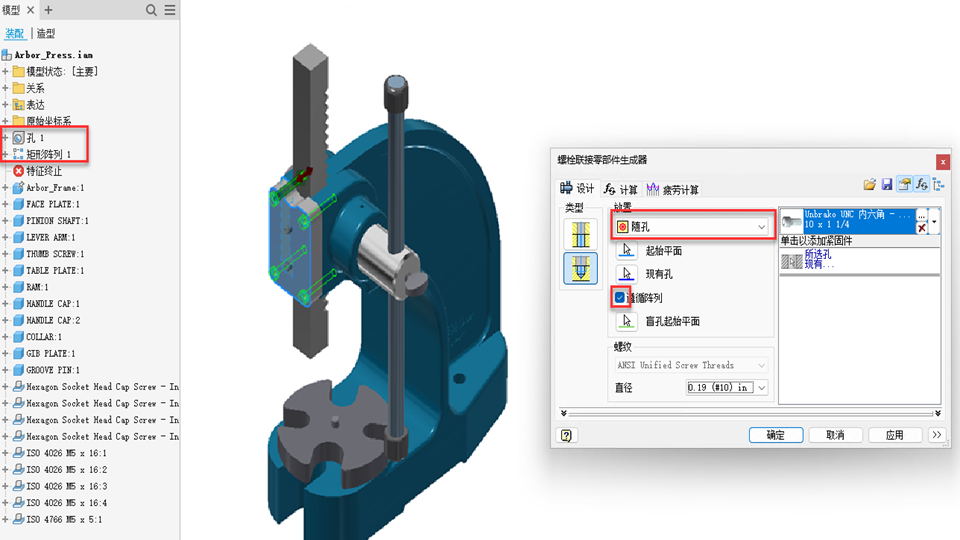The width and height of the screenshot is (960, 540).
Task: Toggle the fx calculation icon in dialog toolbar
Action: pos(921,184)
